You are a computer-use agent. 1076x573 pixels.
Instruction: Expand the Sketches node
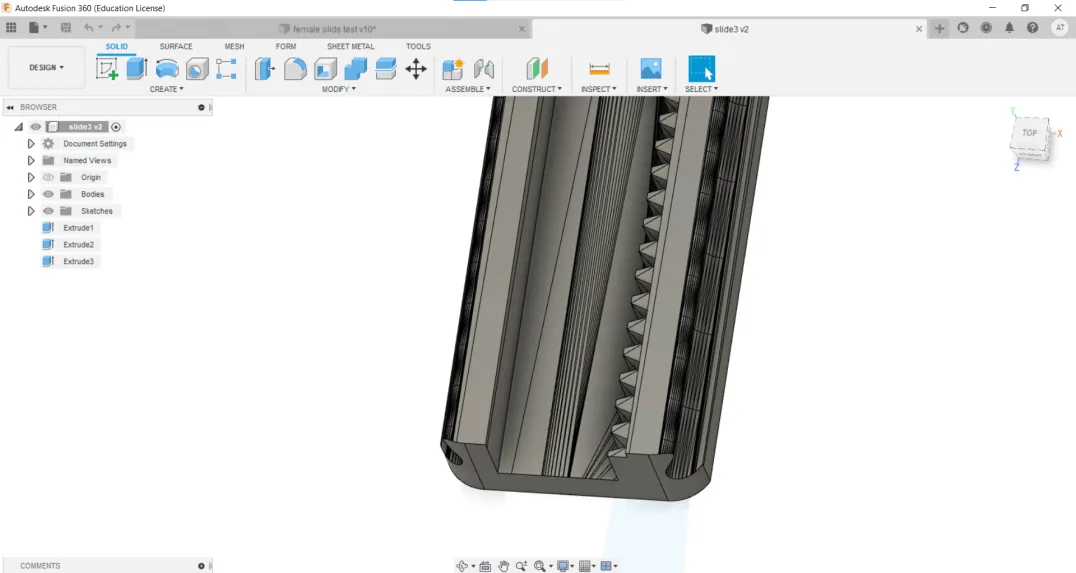[x=31, y=211]
